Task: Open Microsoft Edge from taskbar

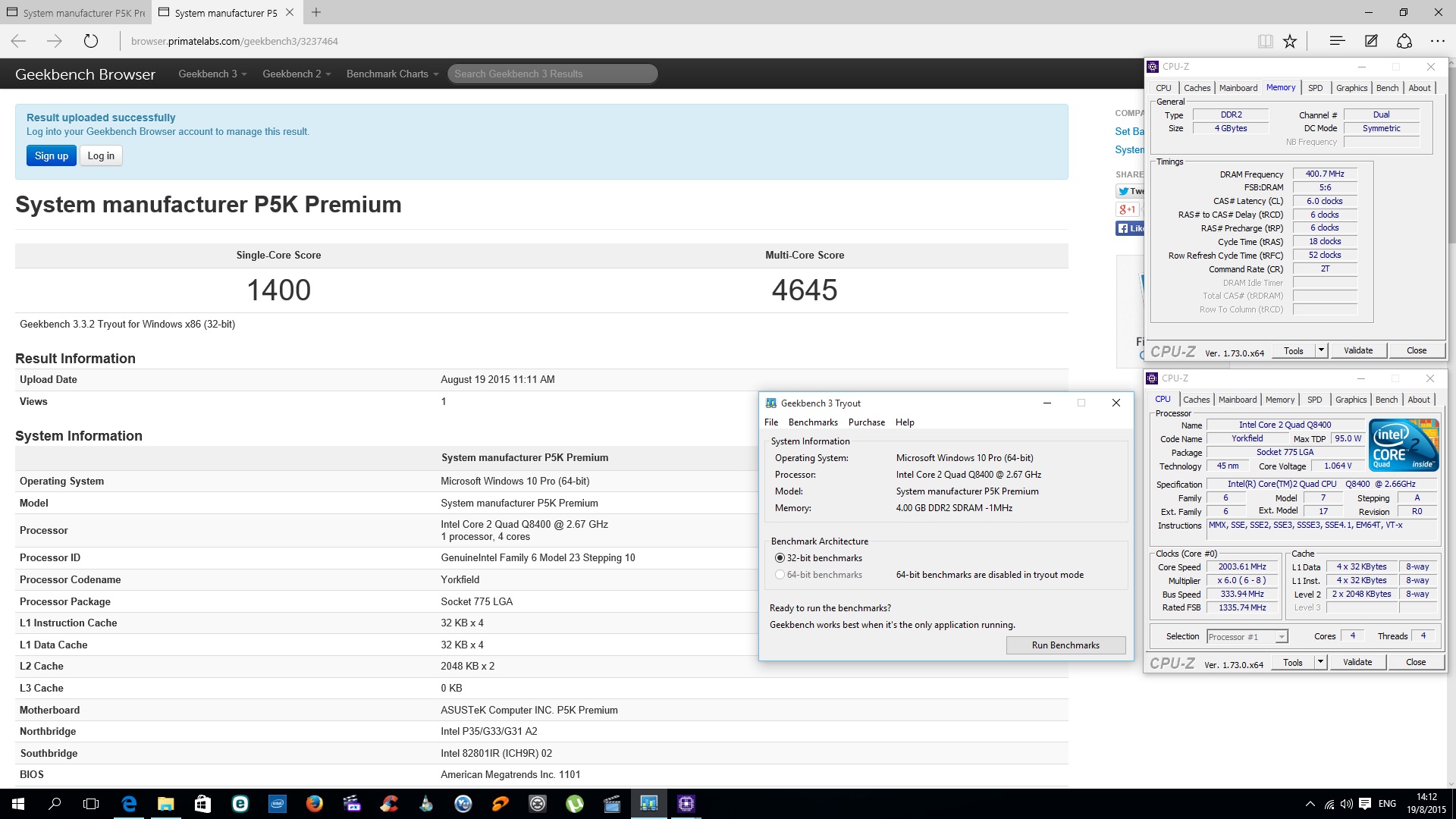Action: pos(129,804)
